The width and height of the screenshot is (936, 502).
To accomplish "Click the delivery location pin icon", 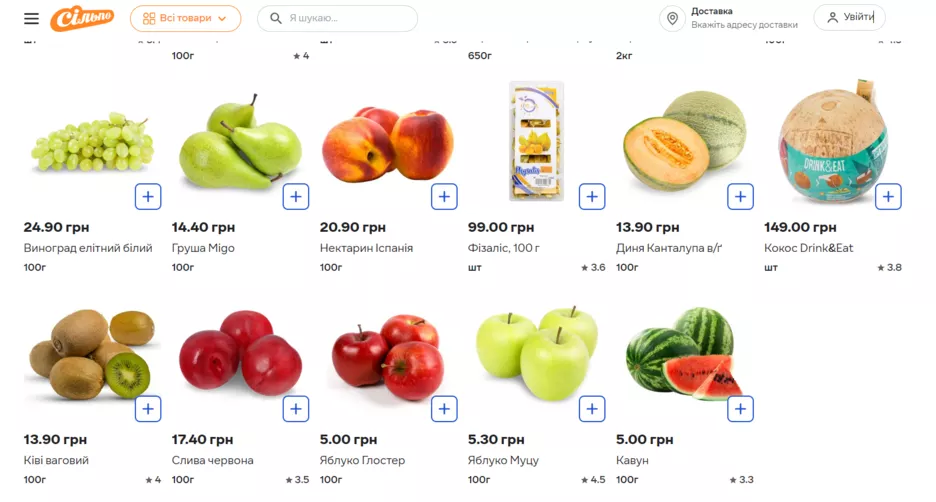I will tap(672, 19).
